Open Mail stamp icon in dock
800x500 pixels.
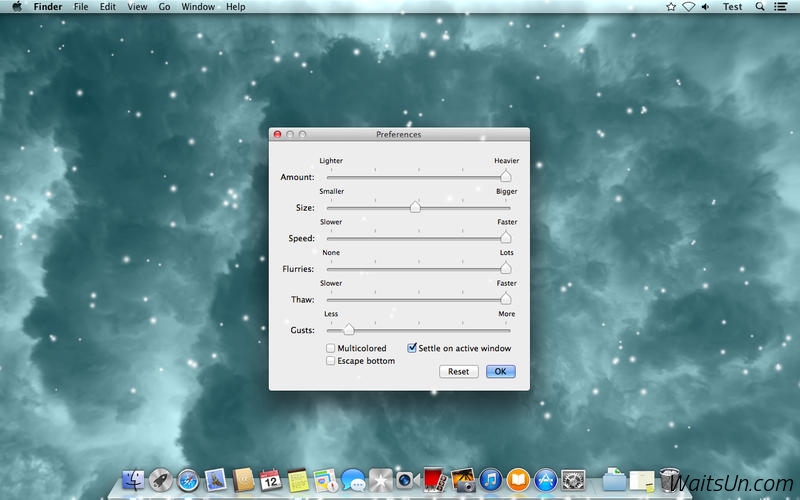[216, 480]
